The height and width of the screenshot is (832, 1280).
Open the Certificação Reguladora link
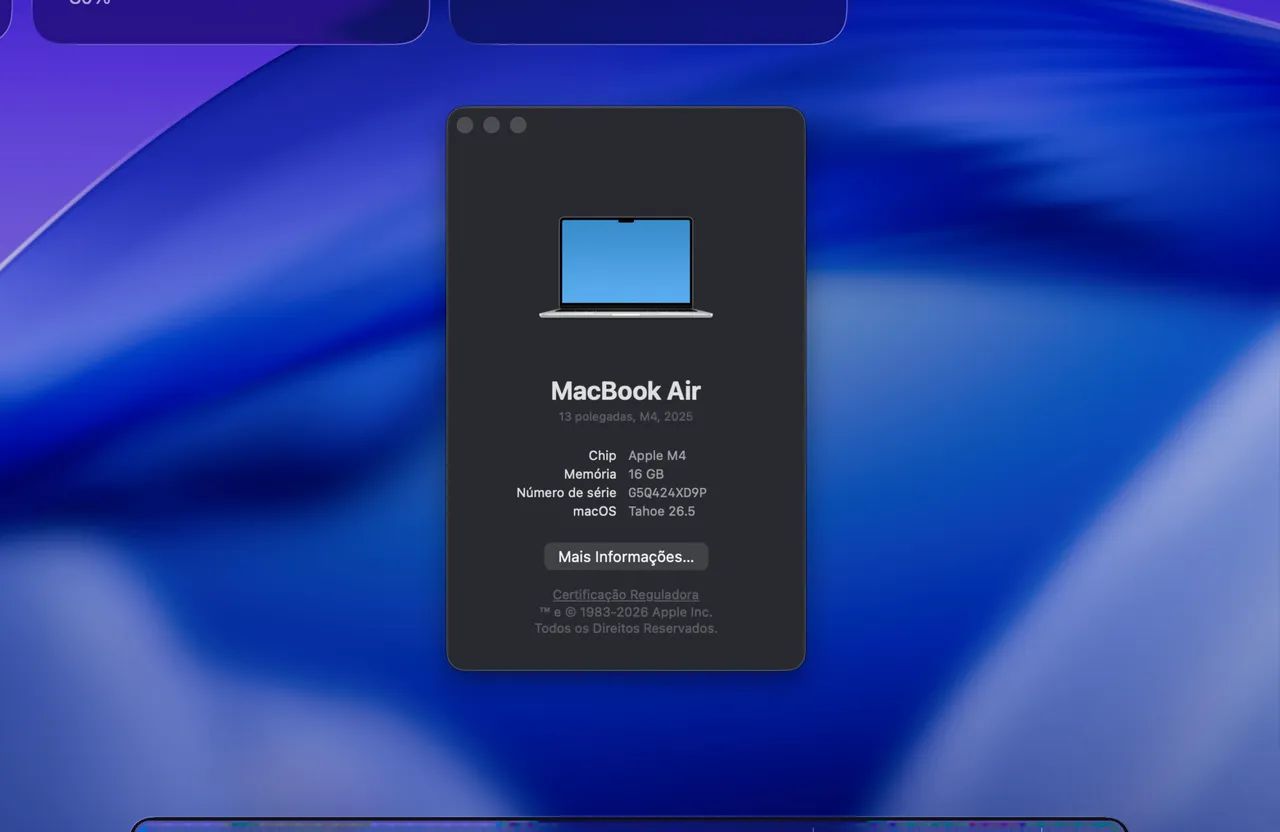626,595
